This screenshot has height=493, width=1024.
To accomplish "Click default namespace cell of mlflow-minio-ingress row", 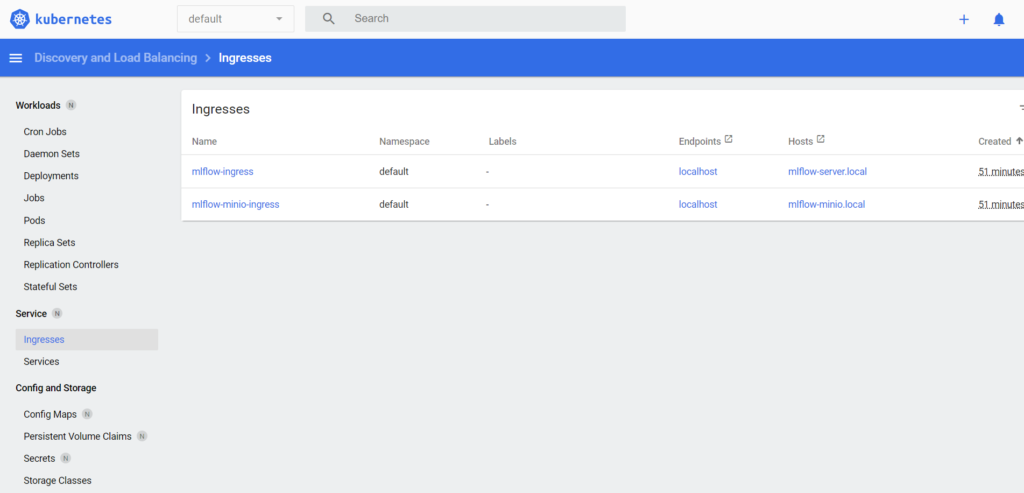I will pos(394,204).
